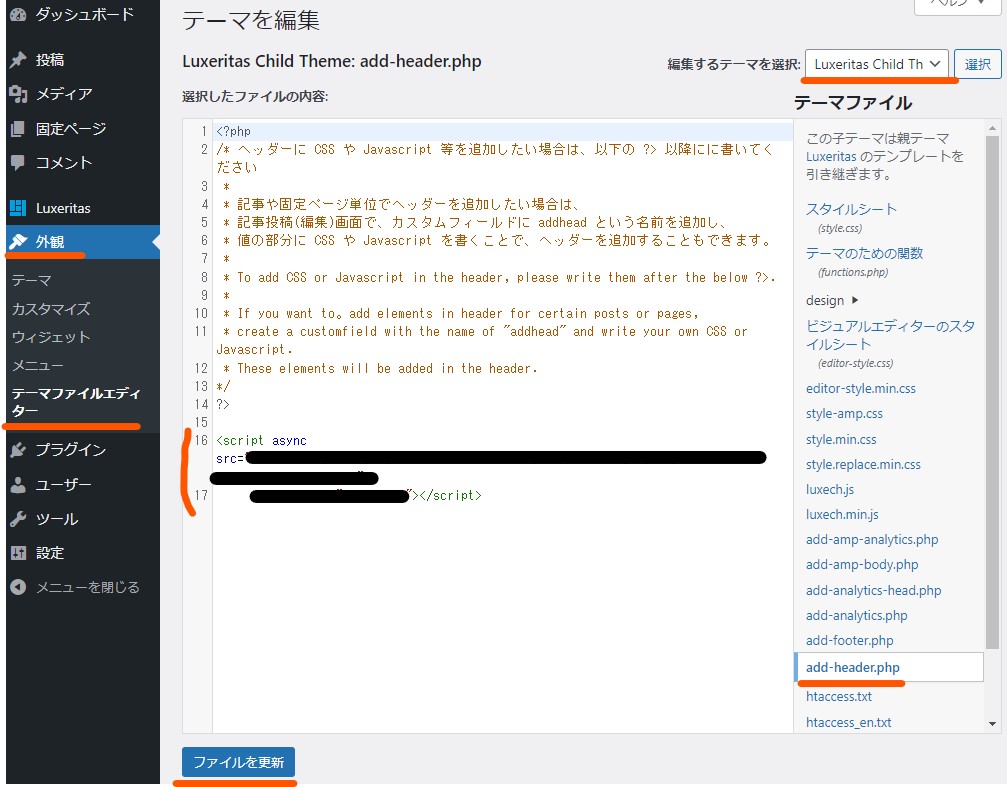This screenshot has height=787, width=1007.
Task: Click the closing ?> on line 14
Action: pyautogui.click(x=223, y=404)
